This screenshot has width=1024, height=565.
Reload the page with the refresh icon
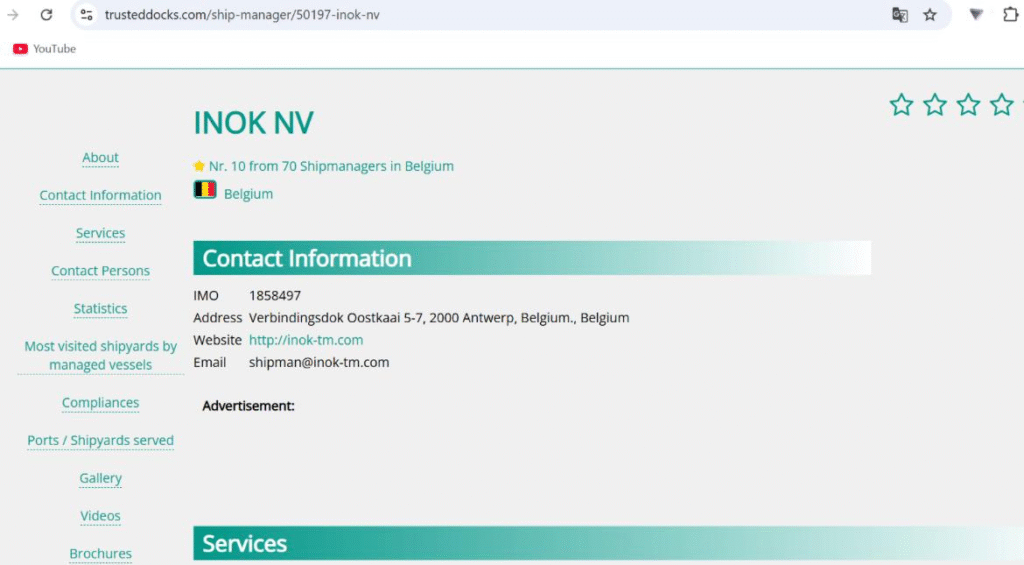tap(46, 15)
